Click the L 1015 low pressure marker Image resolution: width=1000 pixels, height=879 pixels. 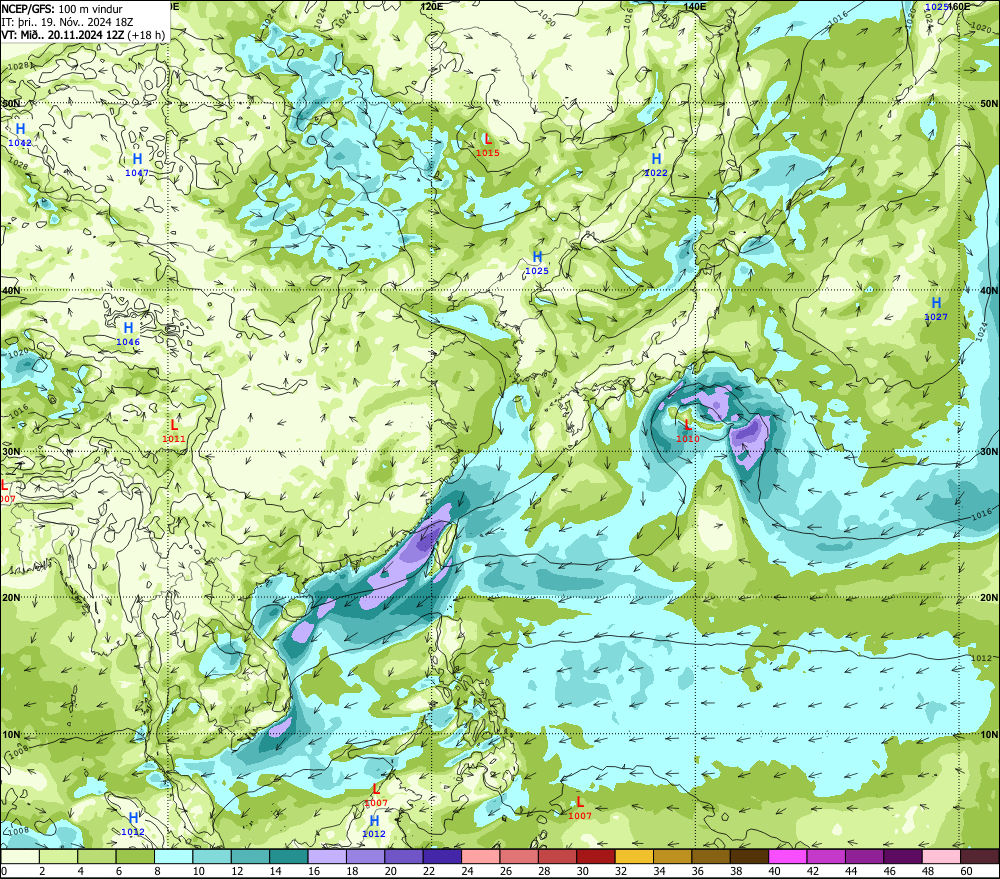[x=487, y=144]
